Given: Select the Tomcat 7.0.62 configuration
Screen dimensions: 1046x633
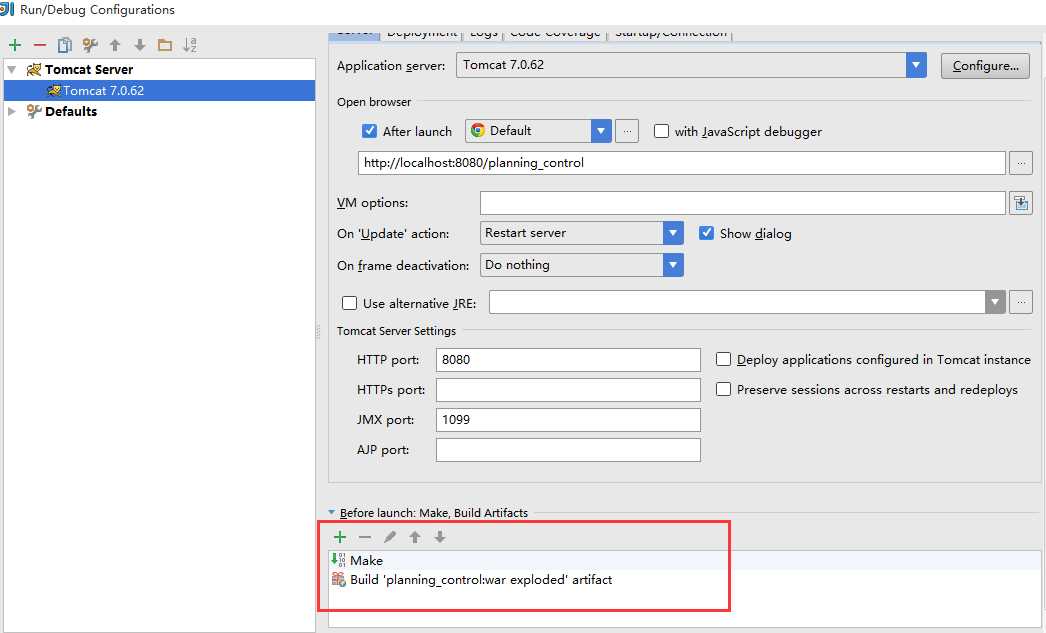Looking at the screenshot, I should click(x=159, y=91).
